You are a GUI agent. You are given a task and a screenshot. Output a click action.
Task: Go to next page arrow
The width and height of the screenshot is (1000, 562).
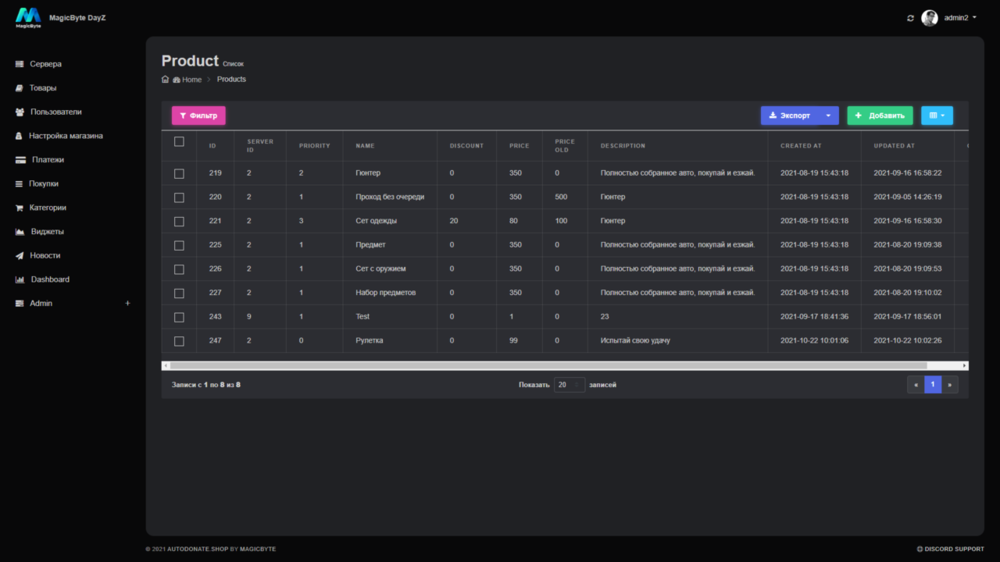950,385
